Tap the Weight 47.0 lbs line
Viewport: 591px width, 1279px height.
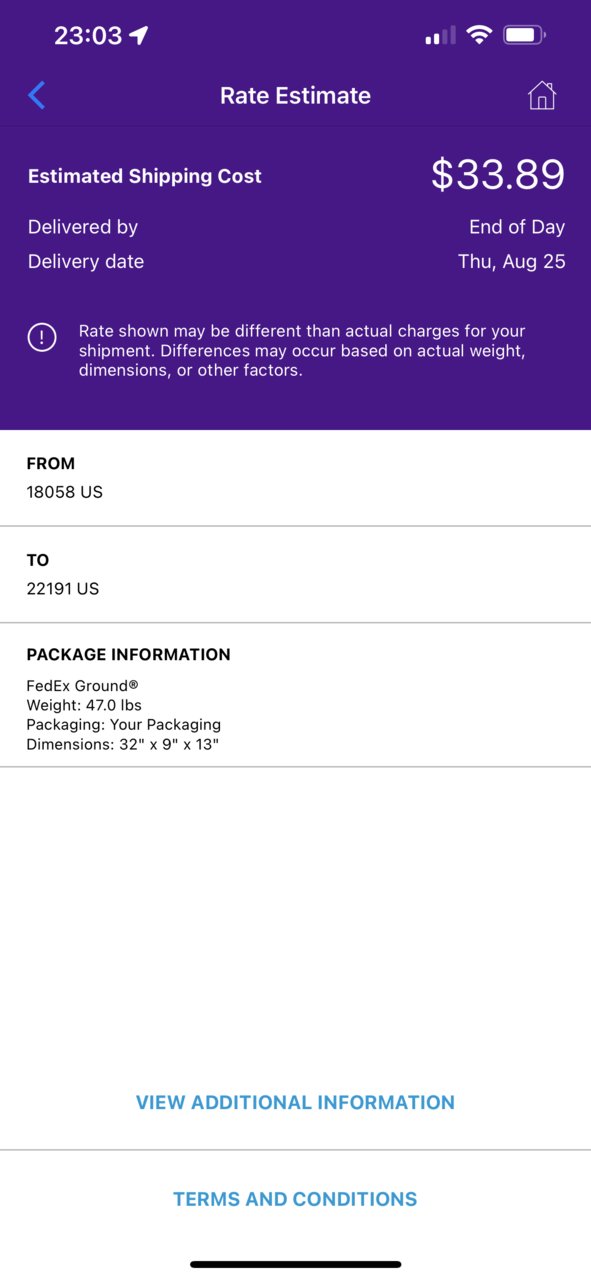coord(84,705)
